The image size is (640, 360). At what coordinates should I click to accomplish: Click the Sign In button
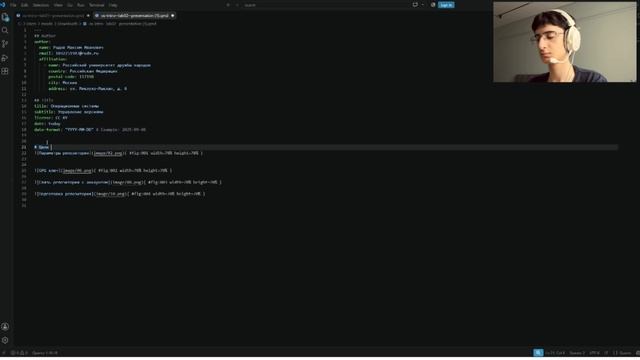446,5
